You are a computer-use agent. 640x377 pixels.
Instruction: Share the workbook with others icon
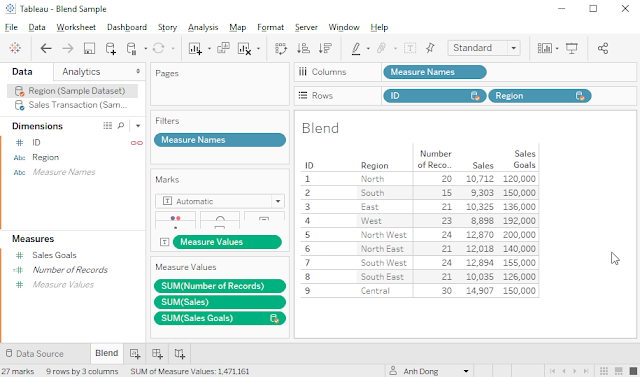point(603,48)
